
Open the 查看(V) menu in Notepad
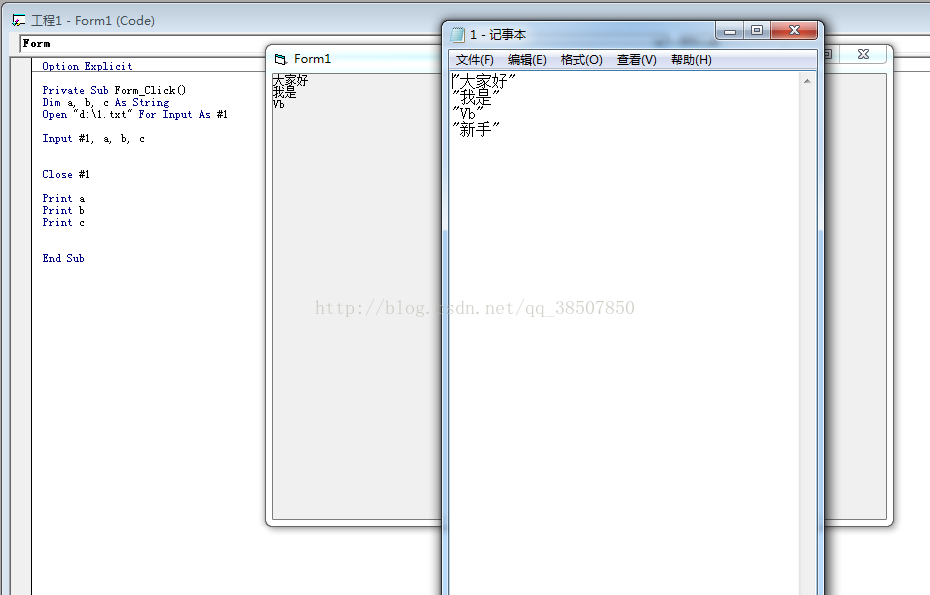[x=636, y=60]
